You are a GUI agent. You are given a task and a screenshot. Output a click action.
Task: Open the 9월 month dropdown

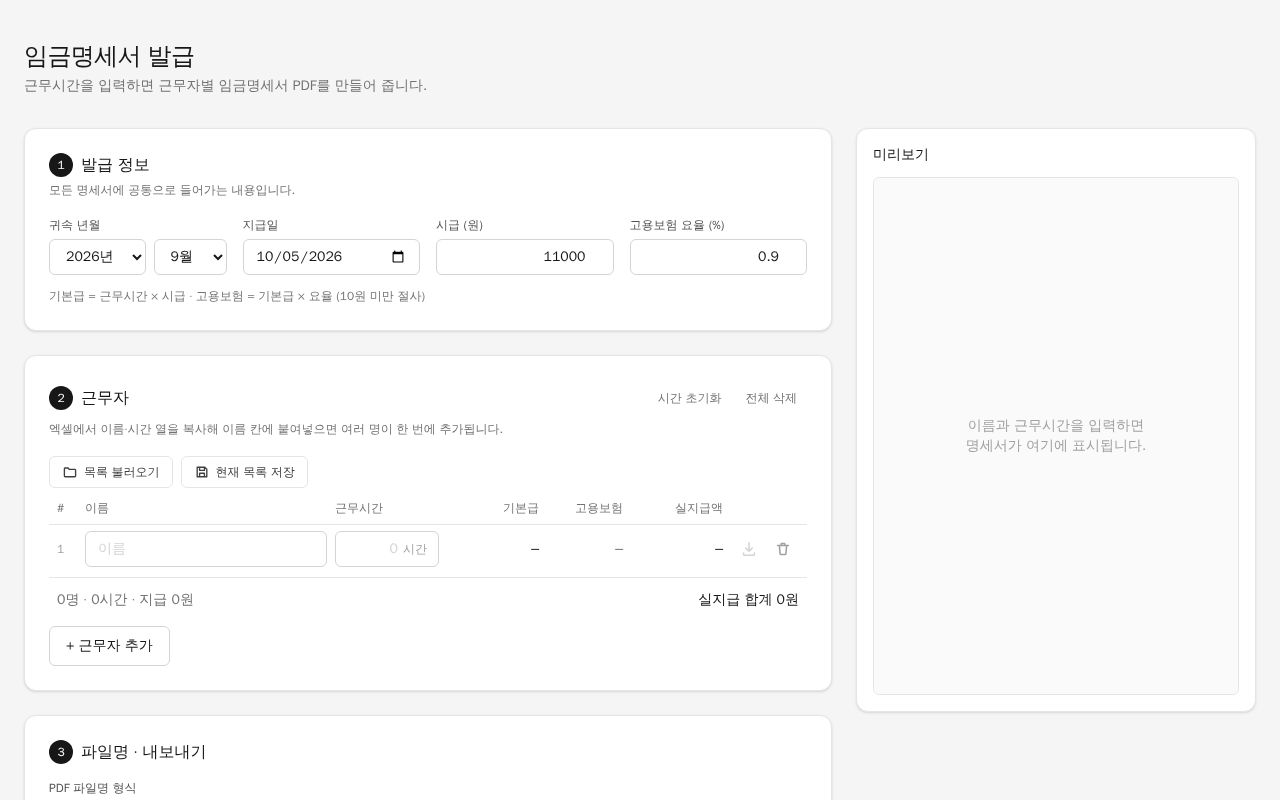point(190,257)
